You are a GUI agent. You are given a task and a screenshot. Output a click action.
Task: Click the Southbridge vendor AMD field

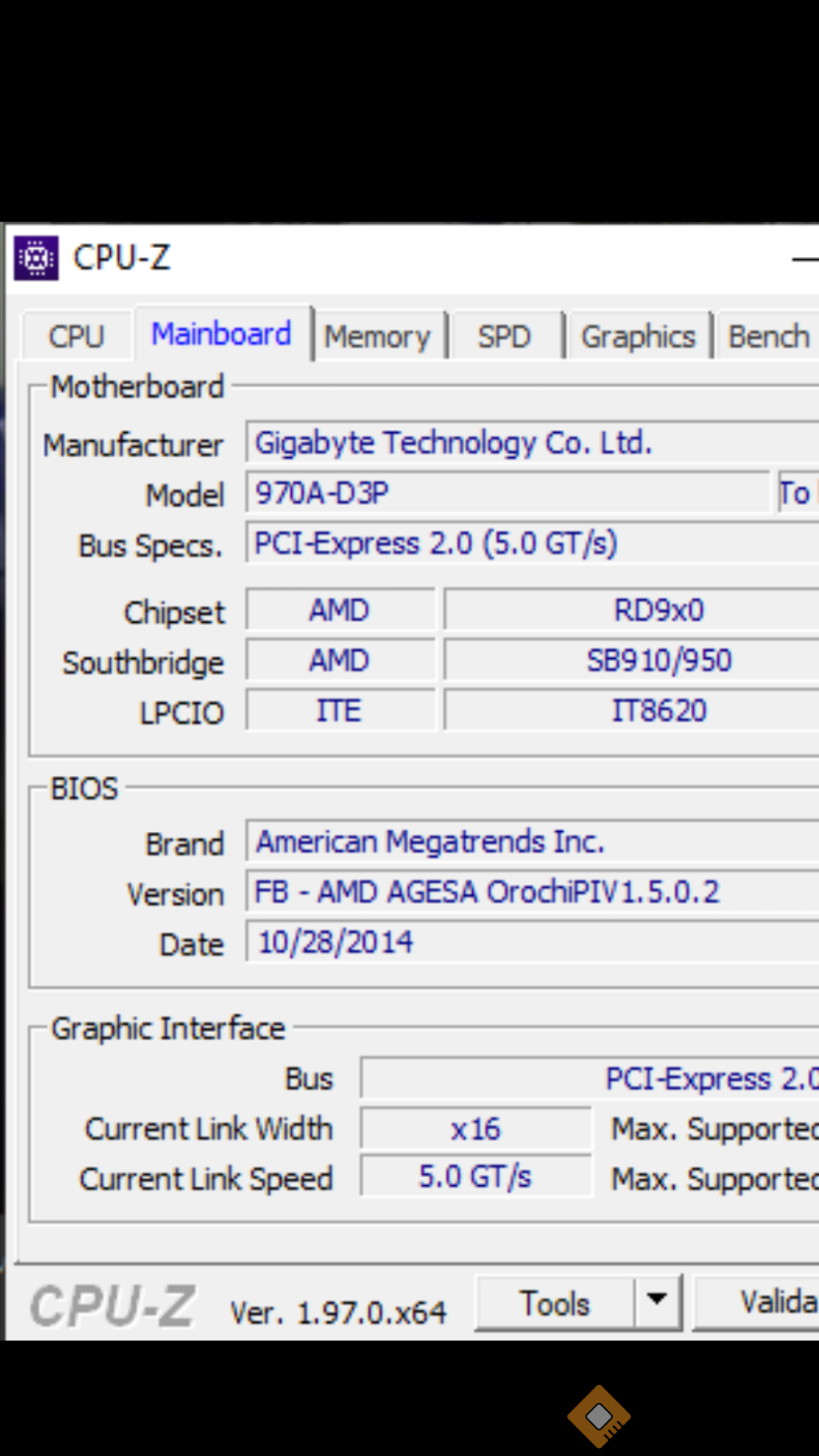point(340,660)
